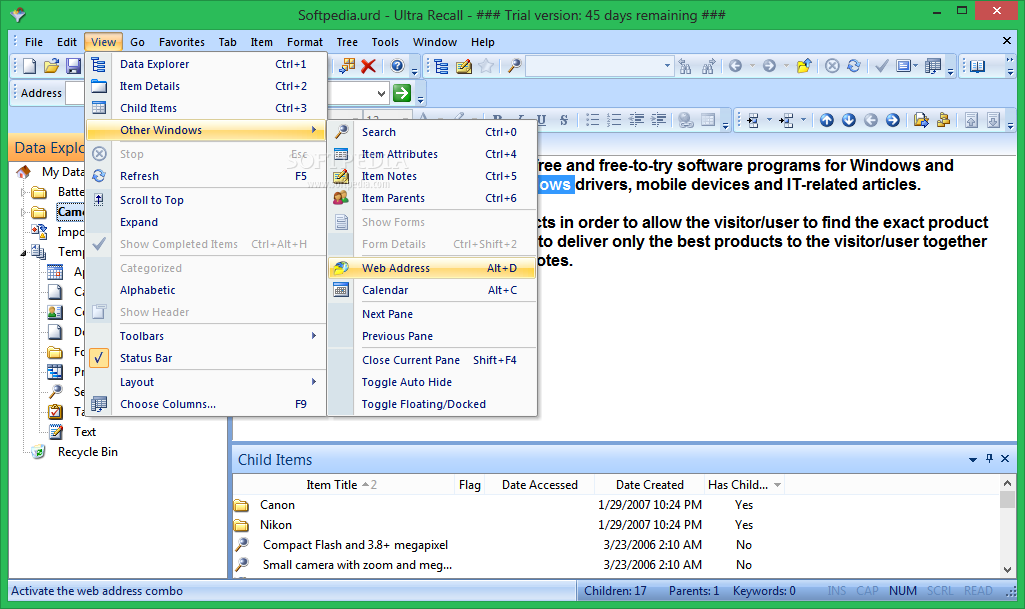Sort by the Item Title column header
Screen dimensions: 1025x609
tap(343, 485)
